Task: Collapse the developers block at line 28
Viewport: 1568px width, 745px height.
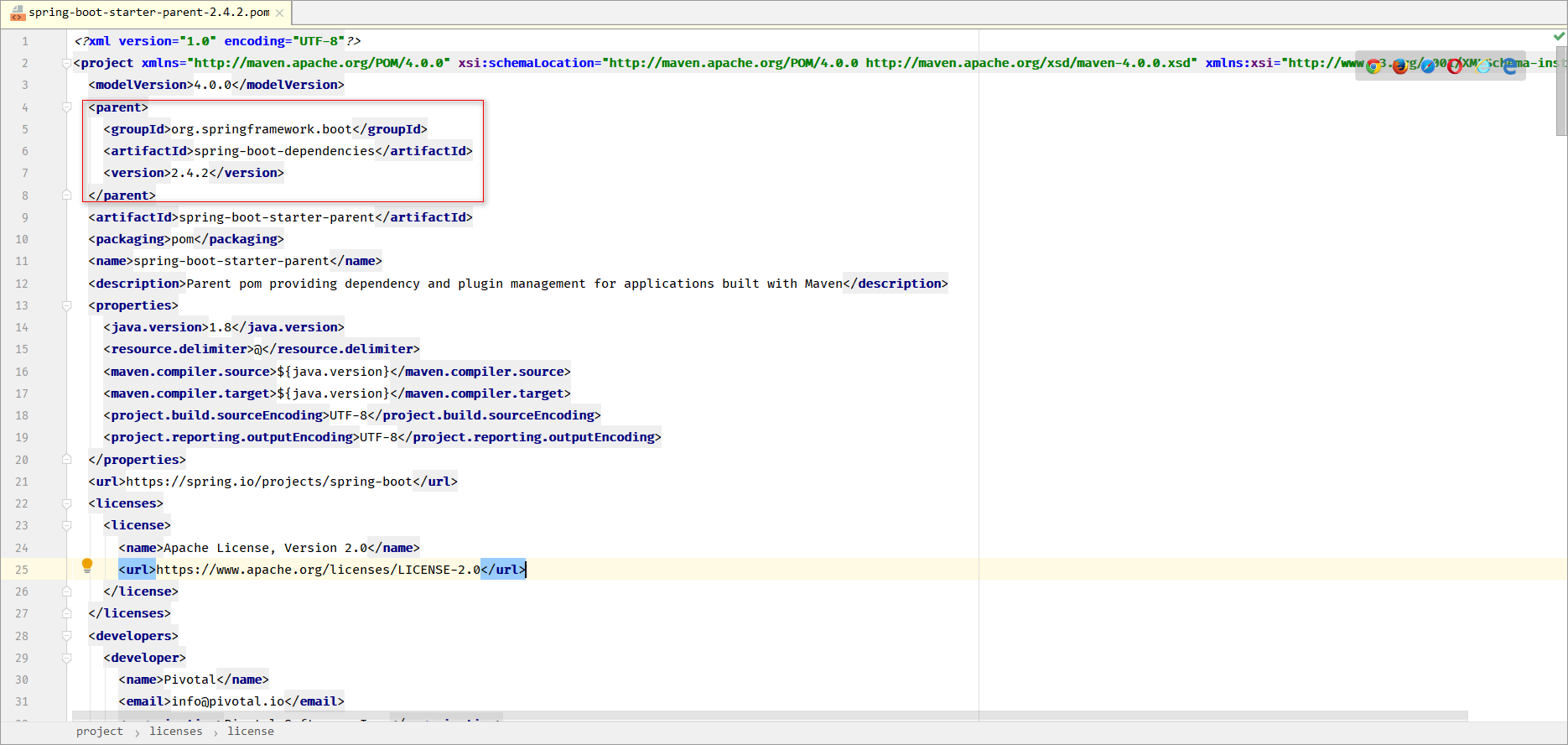Action: [x=66, y=636]
